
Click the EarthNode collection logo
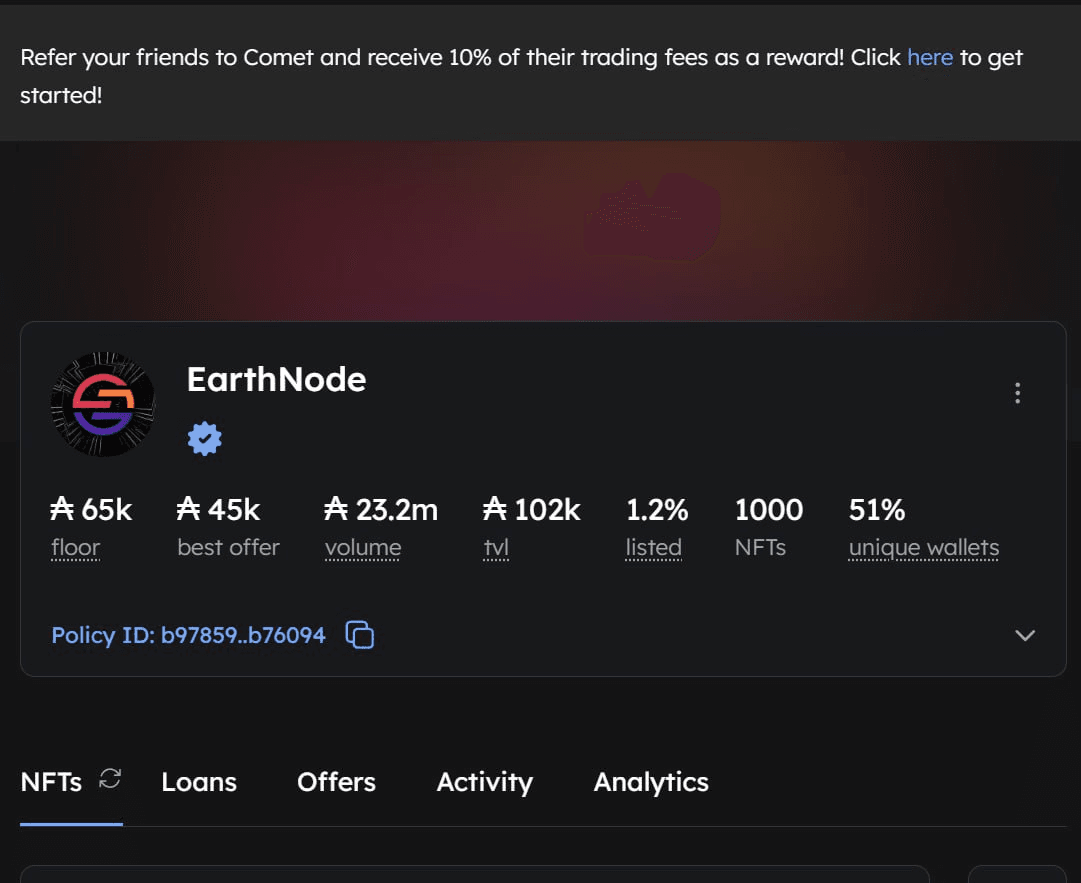pos(103,404)
